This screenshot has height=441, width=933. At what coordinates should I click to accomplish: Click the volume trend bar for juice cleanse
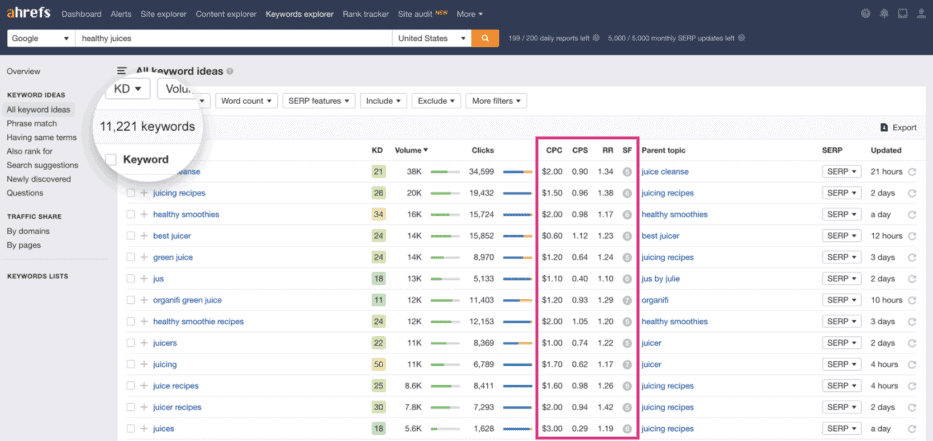[x=445, y=172]
